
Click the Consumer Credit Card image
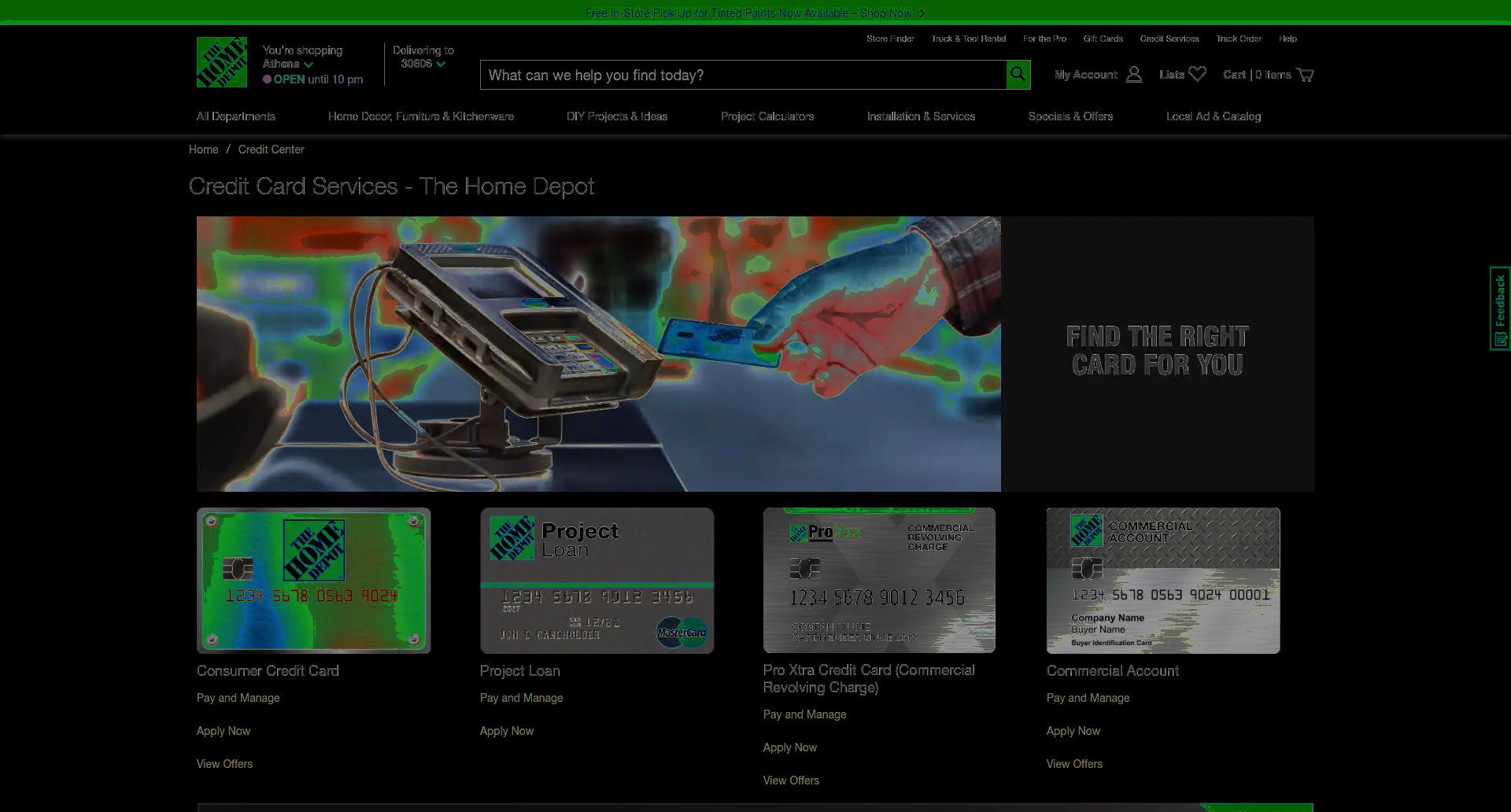point(313,581)
